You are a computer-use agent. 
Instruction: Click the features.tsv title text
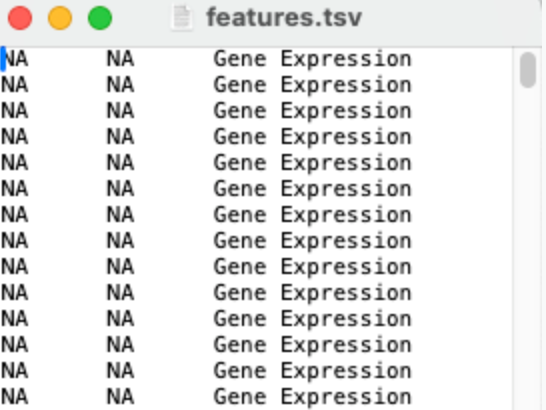pos(284,18)
